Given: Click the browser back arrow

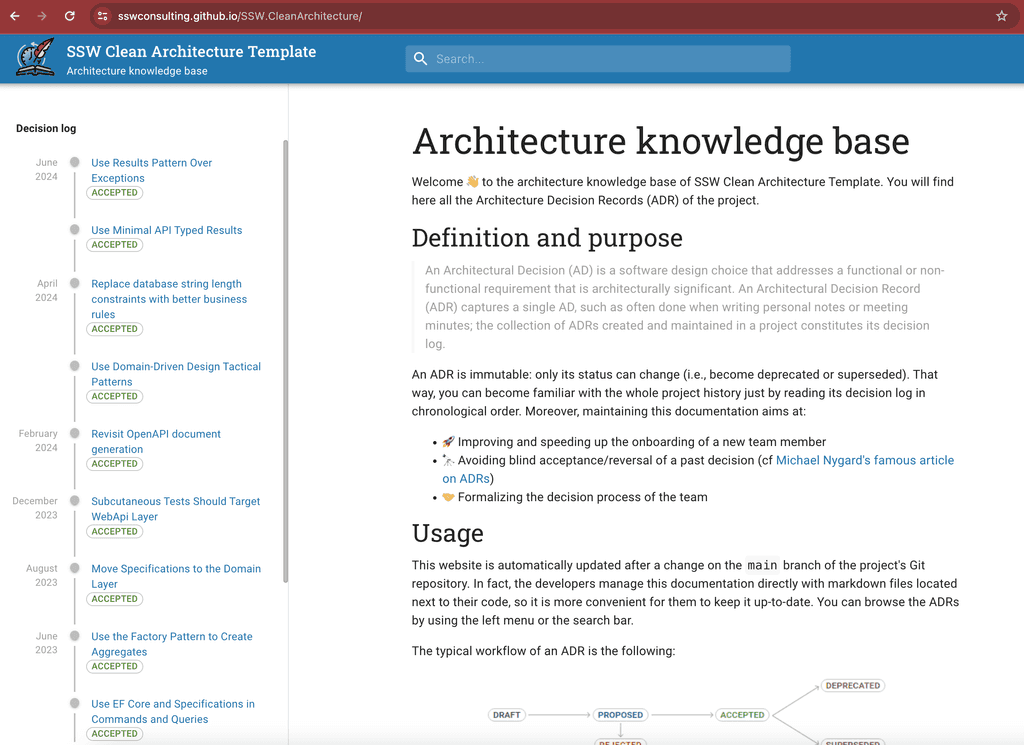Looking at the screenshot, I should coord(13,16).
